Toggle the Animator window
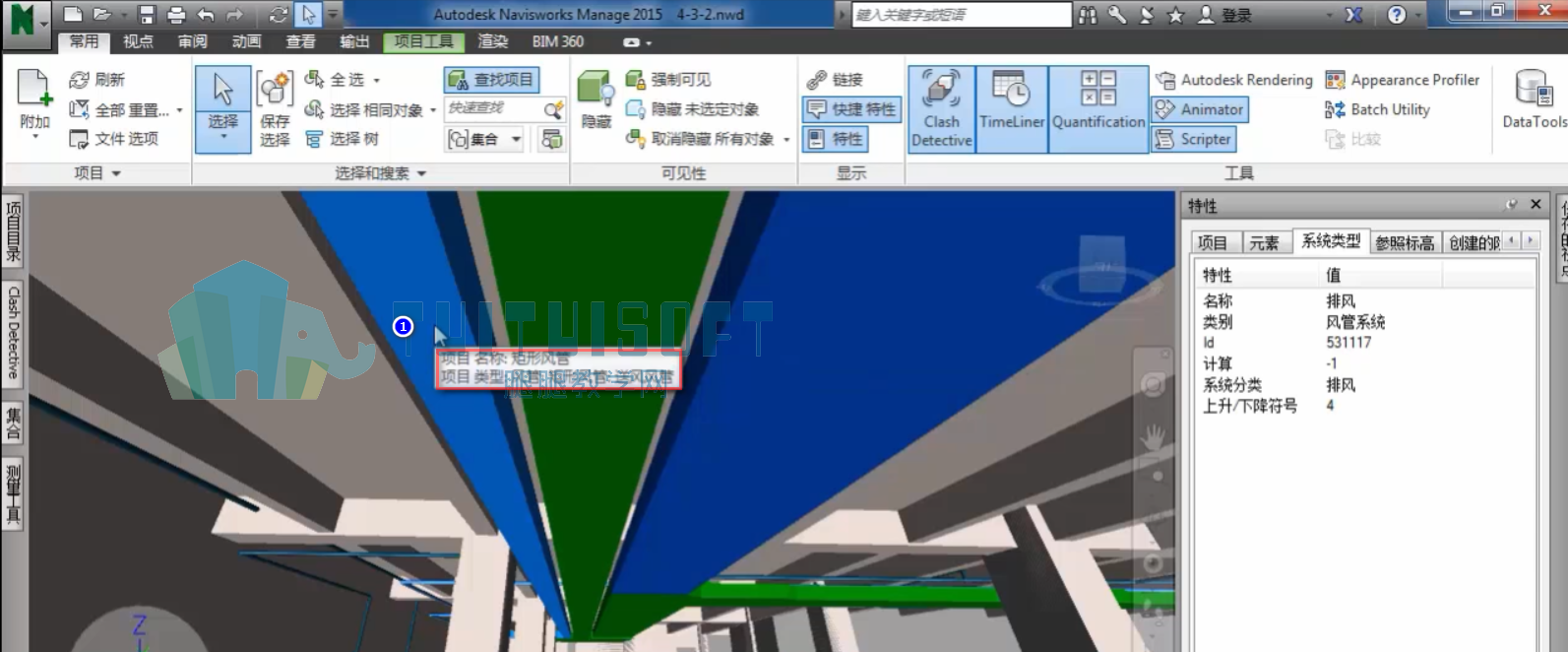Viewport: 1568px width, 652px height. click(1200, 109)
